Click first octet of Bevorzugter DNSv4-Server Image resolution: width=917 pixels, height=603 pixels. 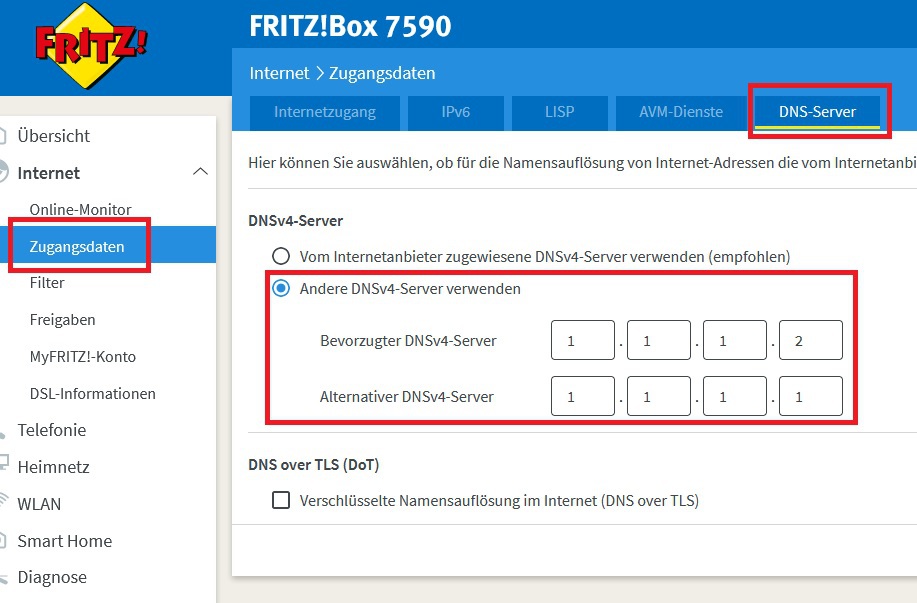(582, 340)
